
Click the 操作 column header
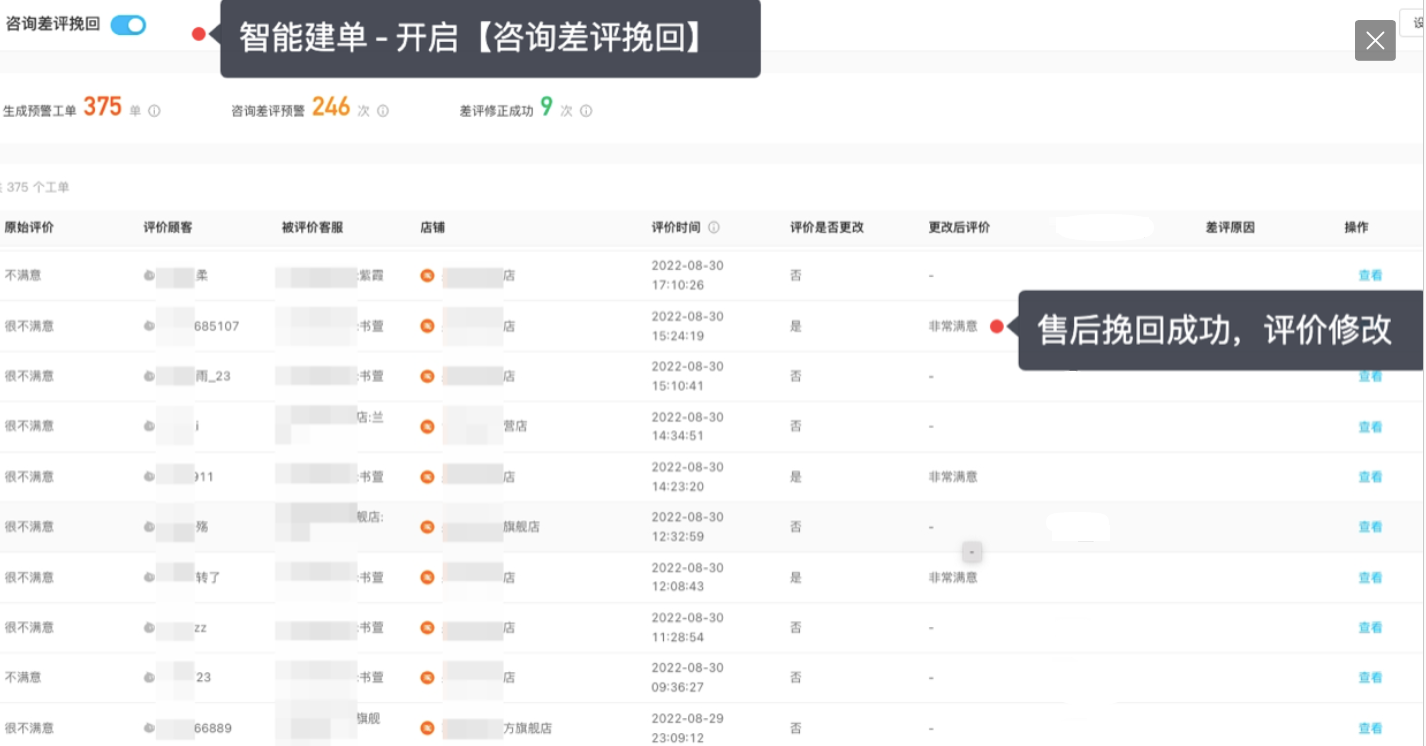1357,228
